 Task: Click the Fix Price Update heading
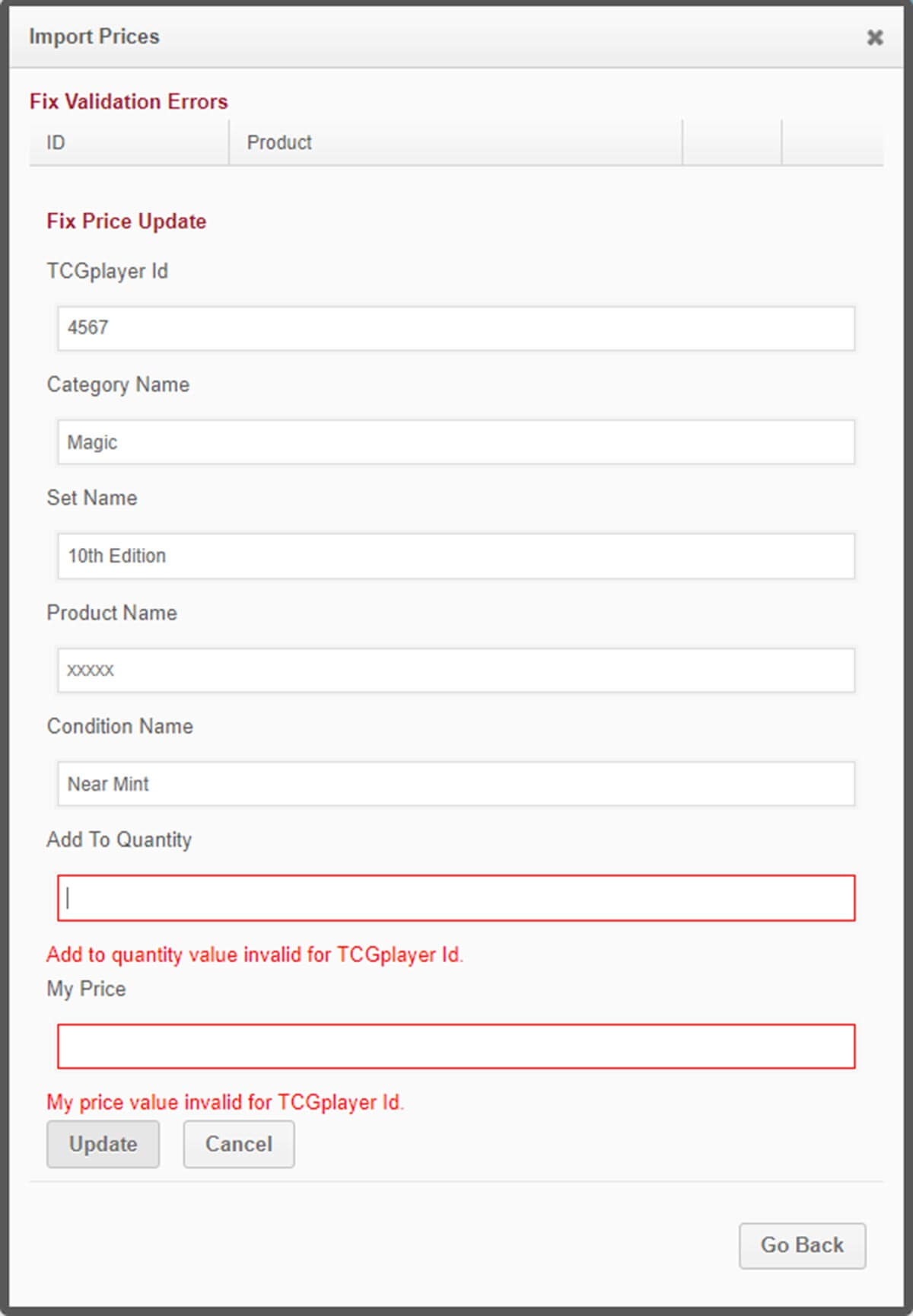tap(126, 221)
